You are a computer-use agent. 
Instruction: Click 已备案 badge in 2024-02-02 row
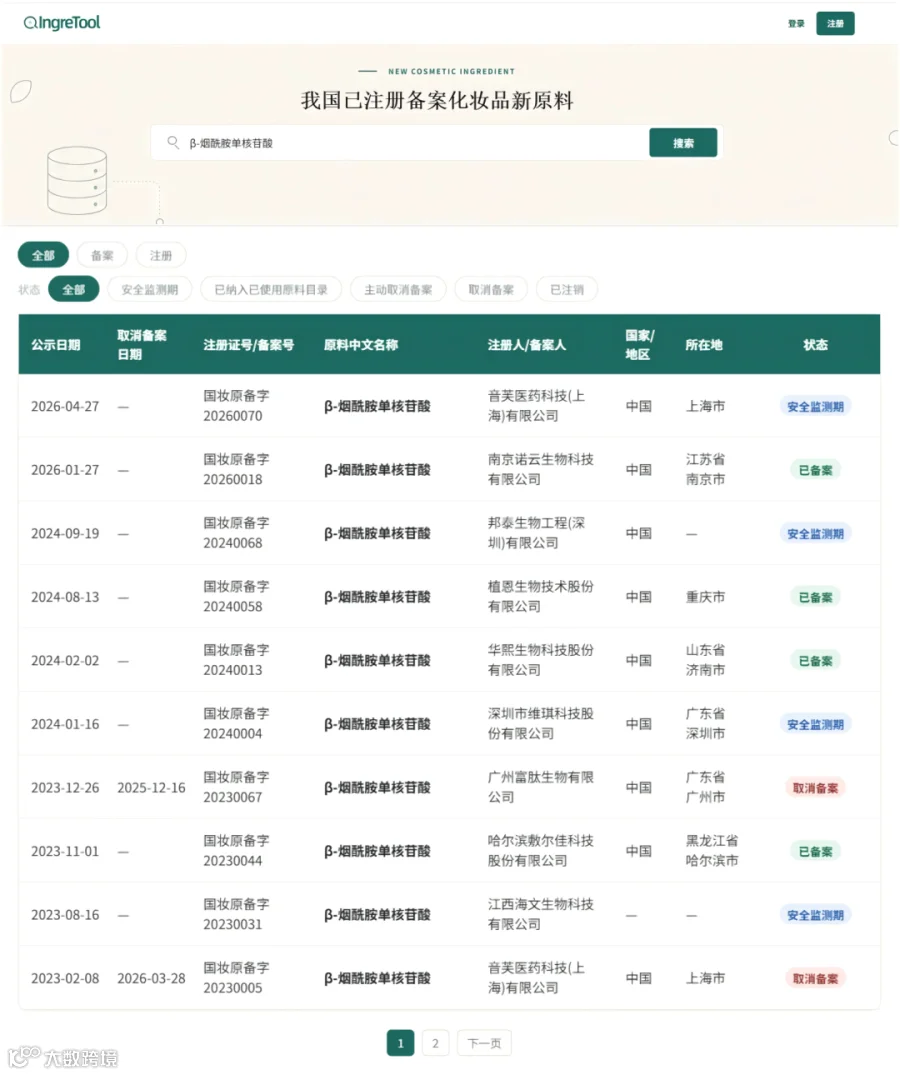pos(815,661)
